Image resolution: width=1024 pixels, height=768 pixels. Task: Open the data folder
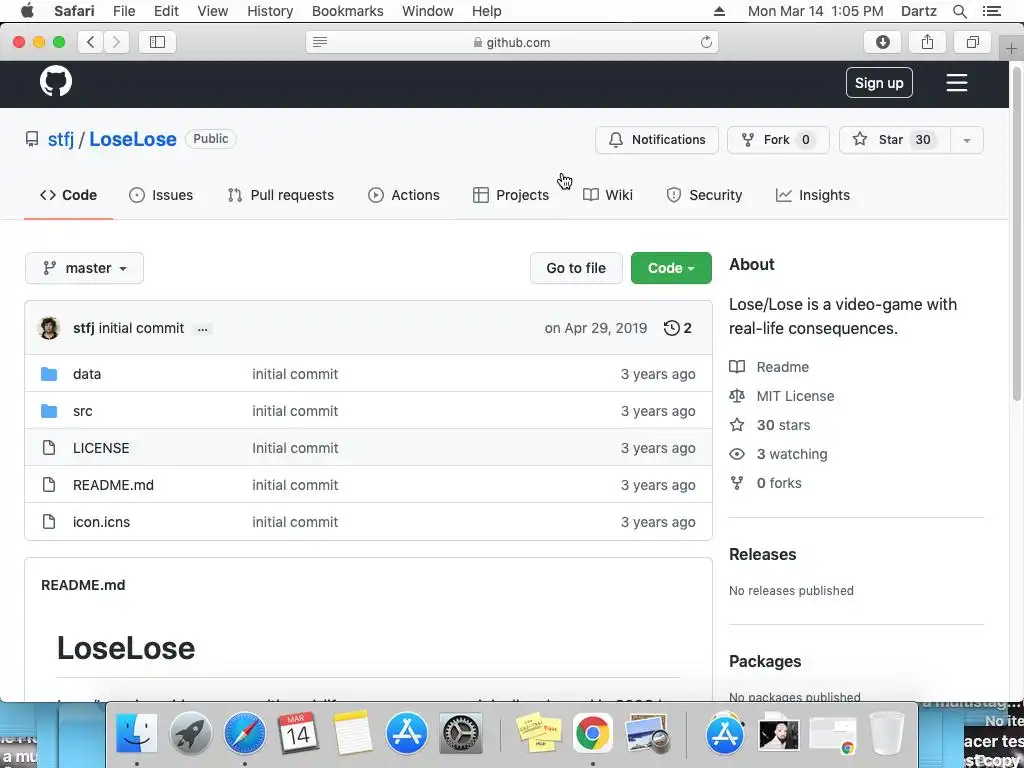(87, 374)
